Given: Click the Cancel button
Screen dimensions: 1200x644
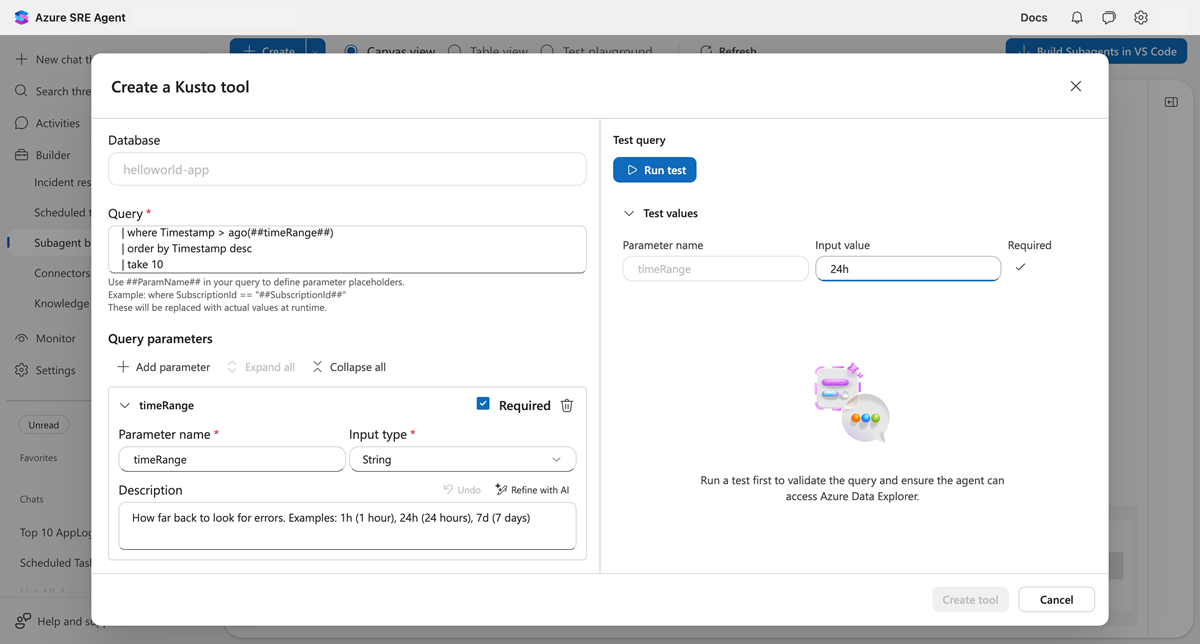Looking at the screenshot, I should coord(1056,600).
